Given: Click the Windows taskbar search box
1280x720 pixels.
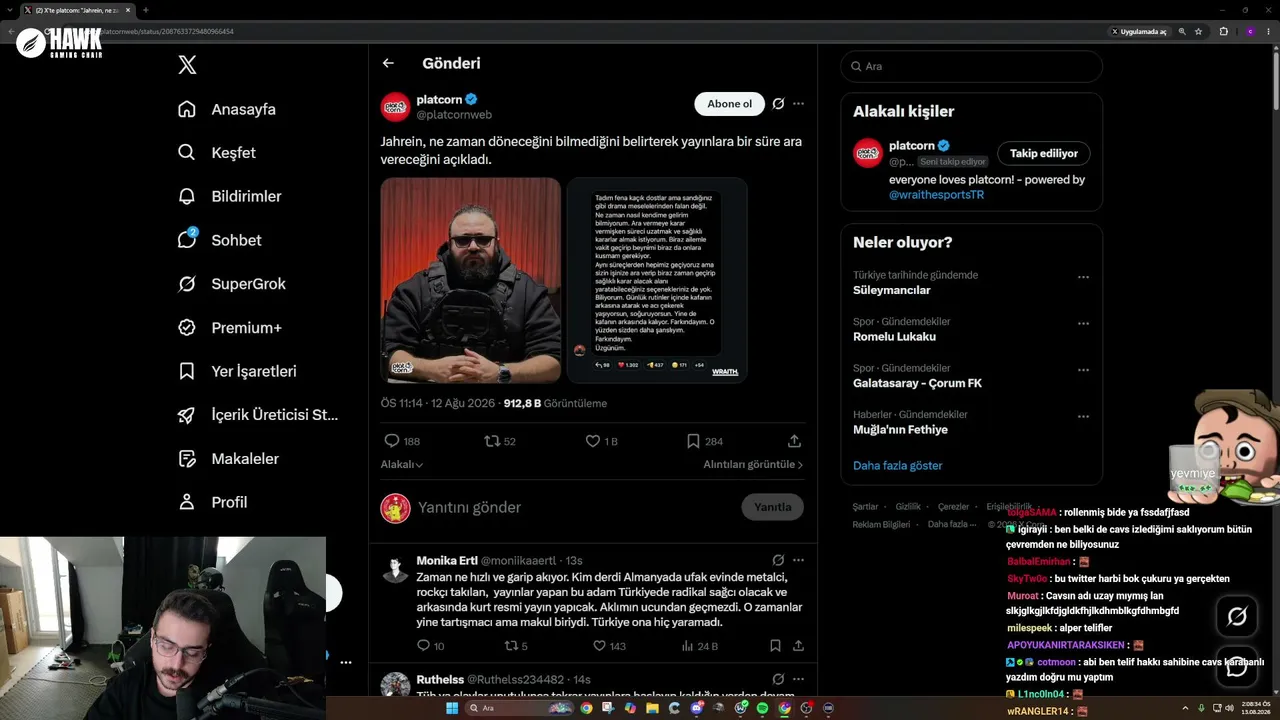Looking at the screenshot, I should click(517, 708).
